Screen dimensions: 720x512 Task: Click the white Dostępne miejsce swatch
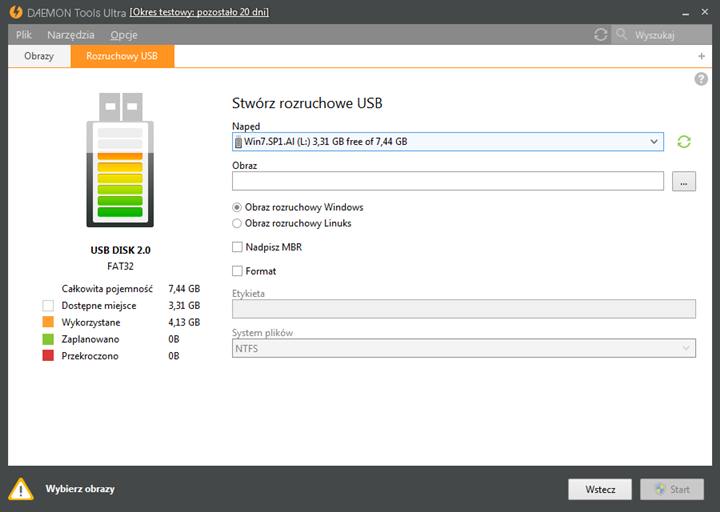tap(48, 306)
